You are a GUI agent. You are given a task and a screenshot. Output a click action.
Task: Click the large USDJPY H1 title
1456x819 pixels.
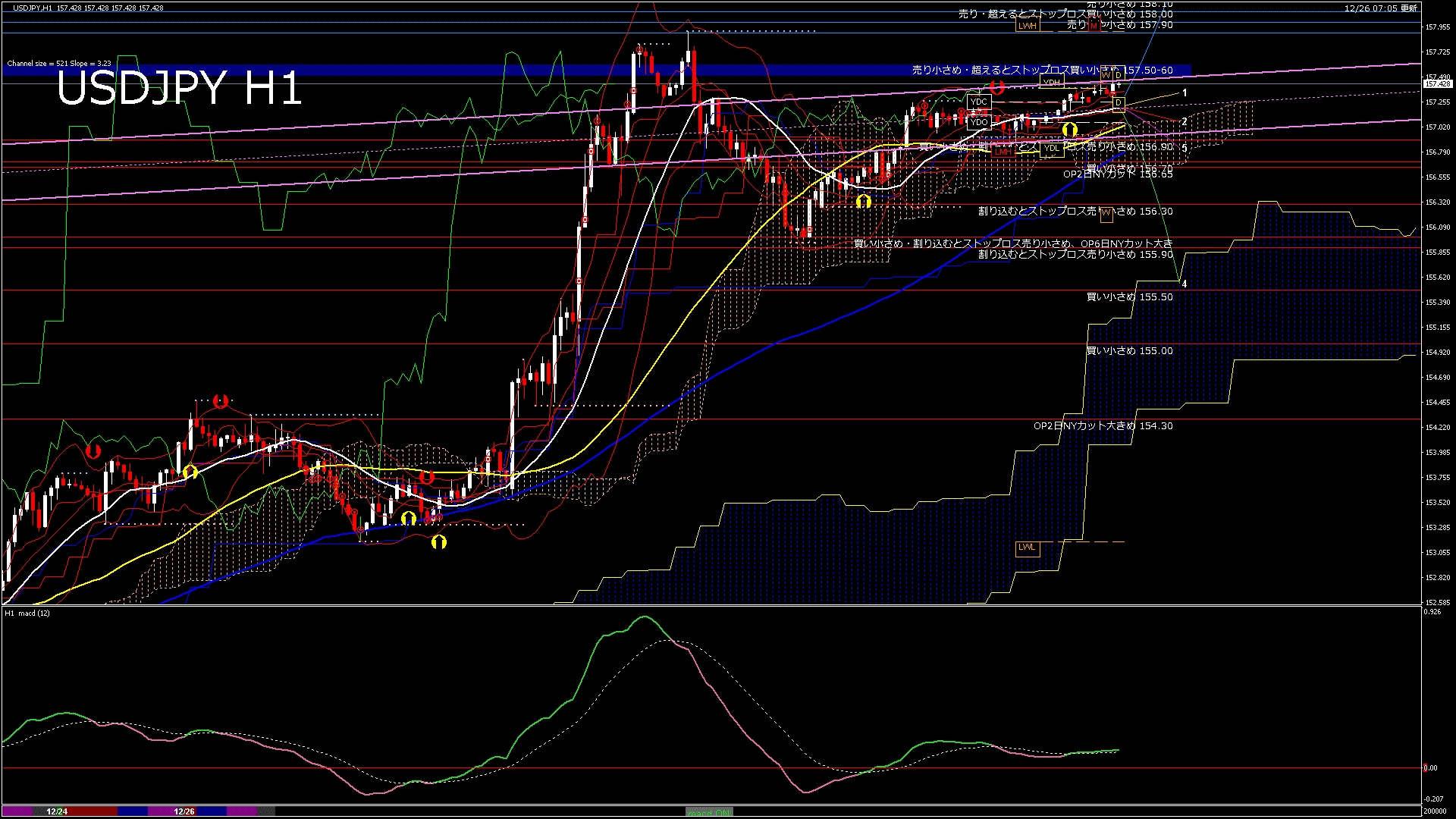pyautogui.click(x=179, y=88)
